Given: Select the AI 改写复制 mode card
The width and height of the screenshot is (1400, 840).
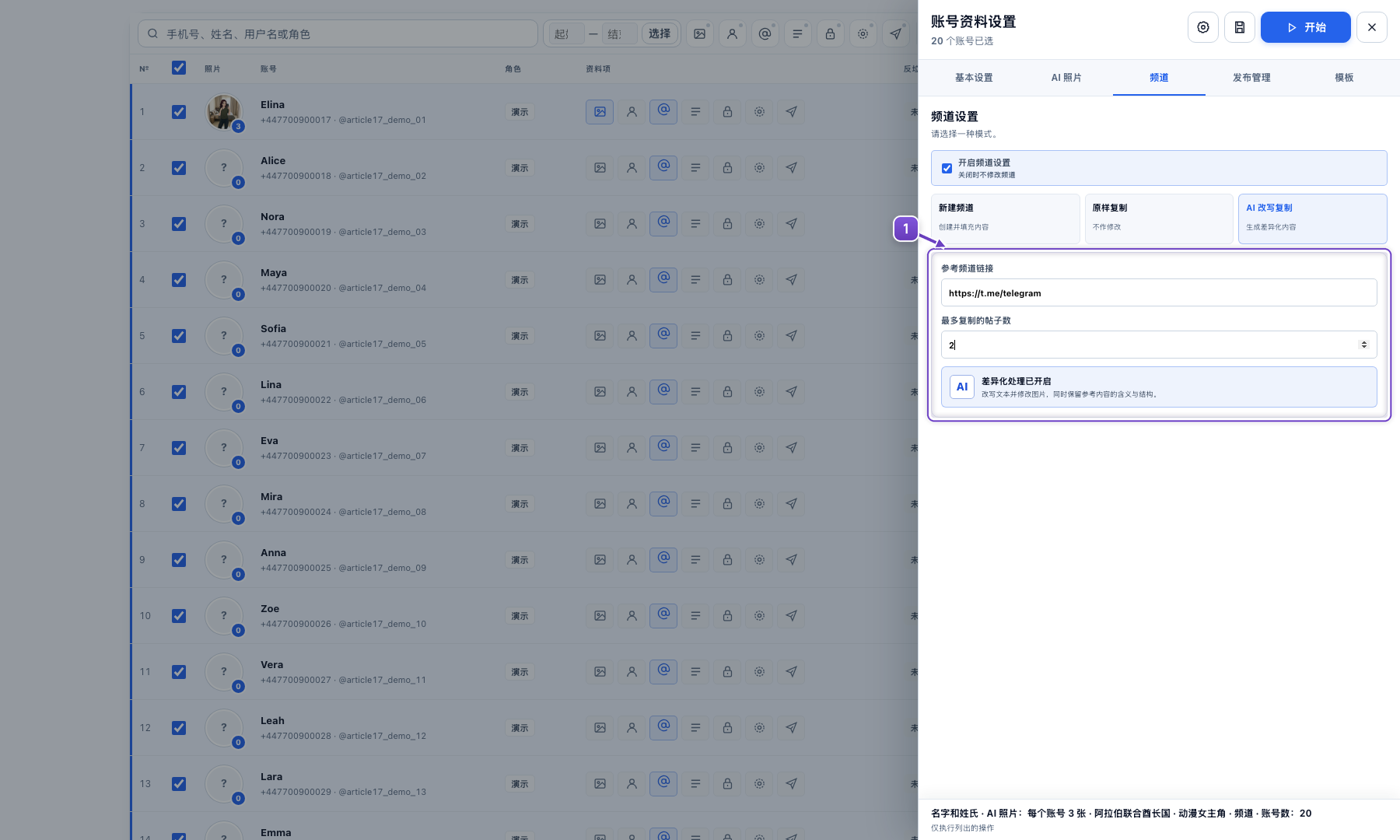Looking at the screenshot, I should pos(1313,219).
